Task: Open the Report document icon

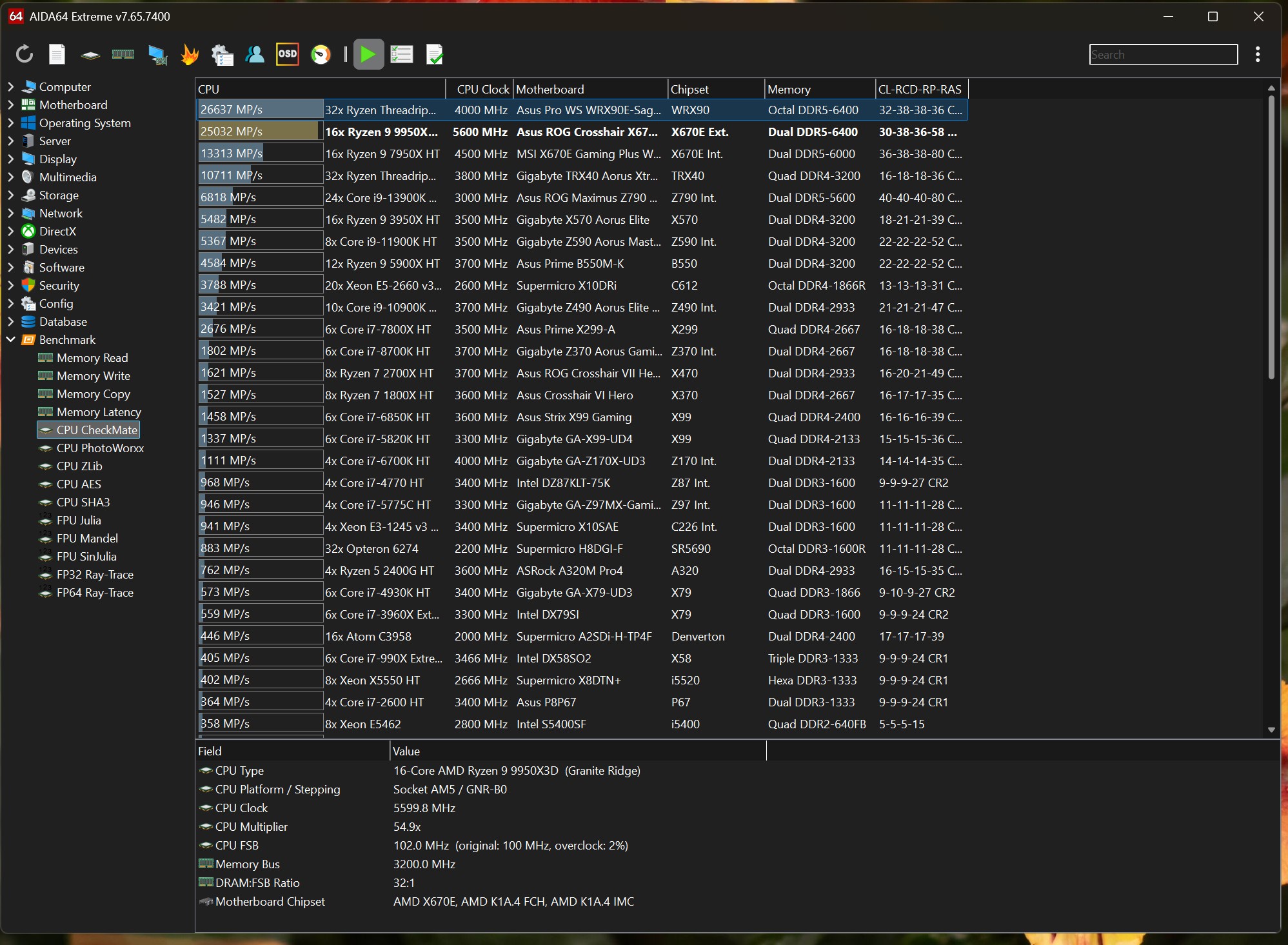Action: pos(57,54)
